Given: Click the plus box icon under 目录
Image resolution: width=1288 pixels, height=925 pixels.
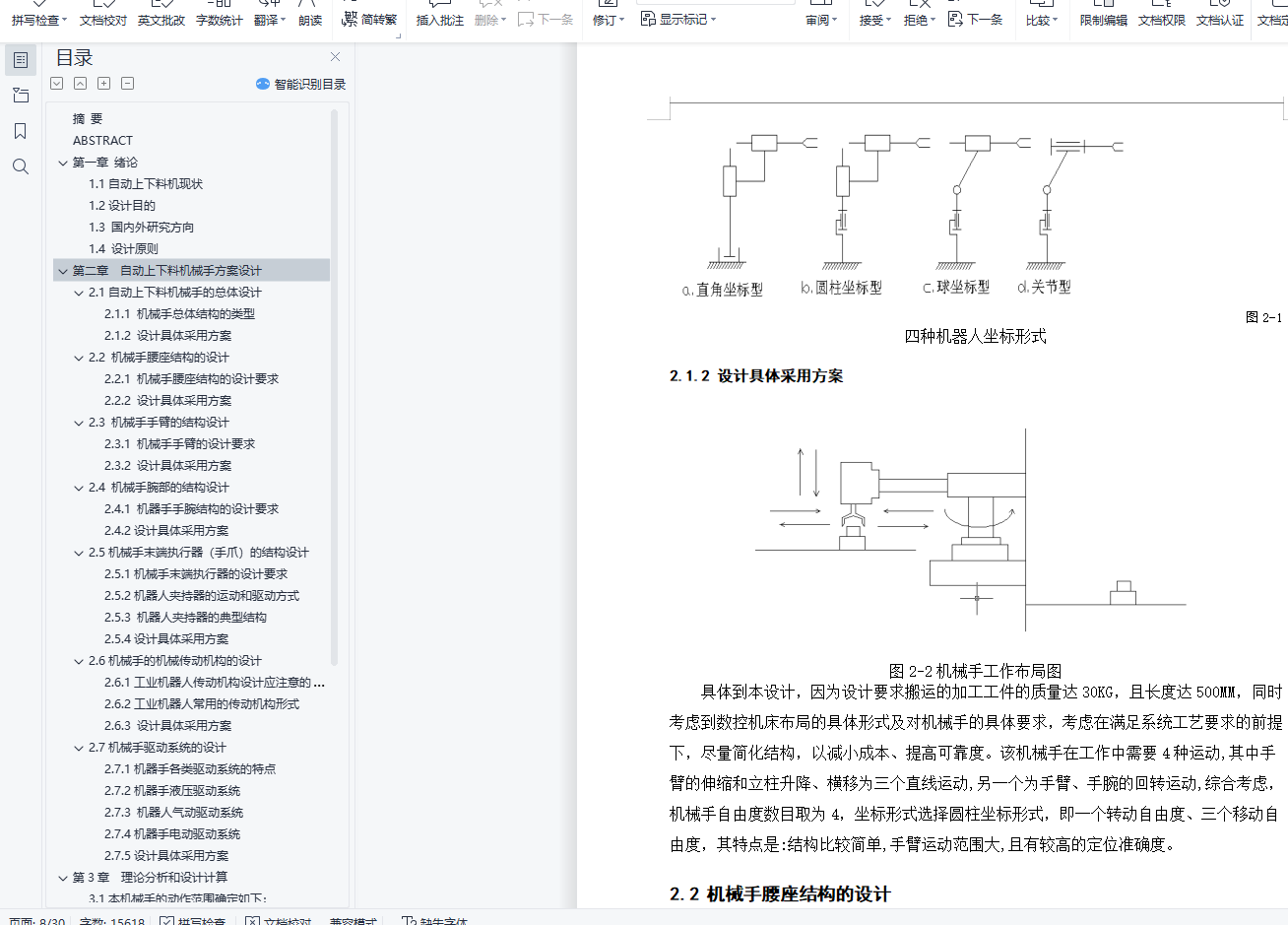Looking at the screenshot, I should click(x=104, y=84).
